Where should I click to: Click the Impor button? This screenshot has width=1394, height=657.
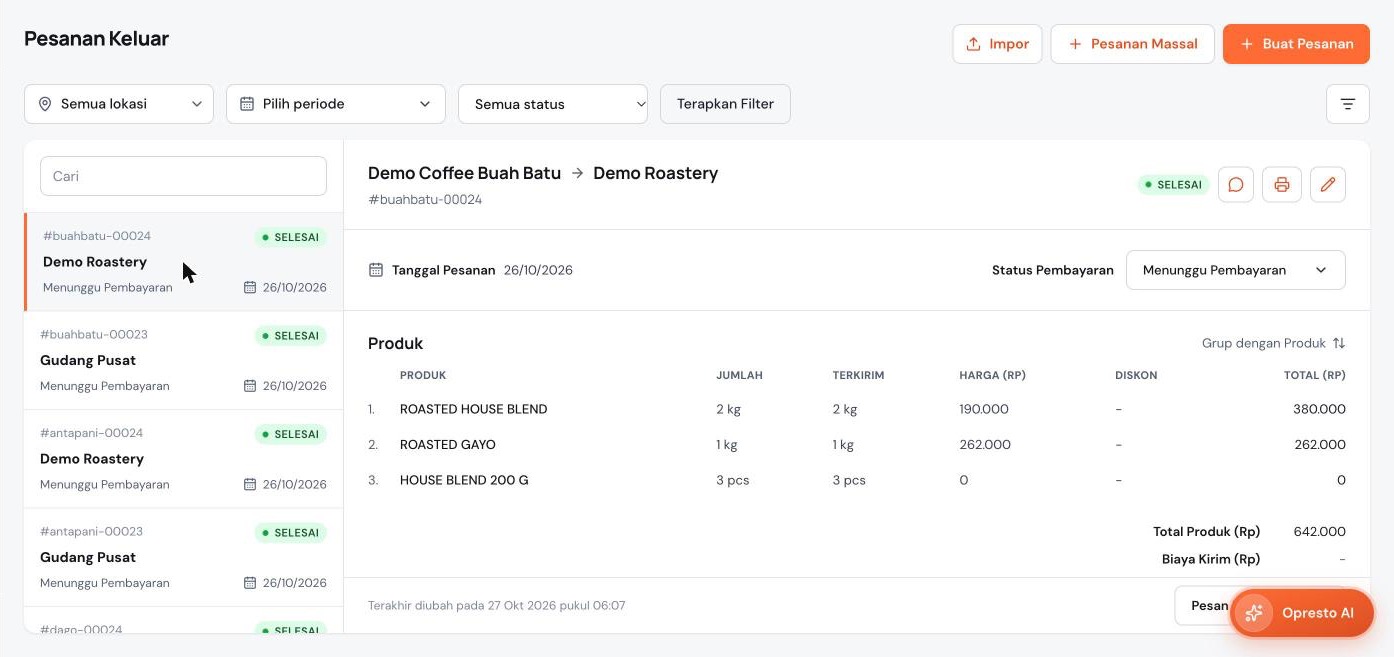(x=997, y=44)
